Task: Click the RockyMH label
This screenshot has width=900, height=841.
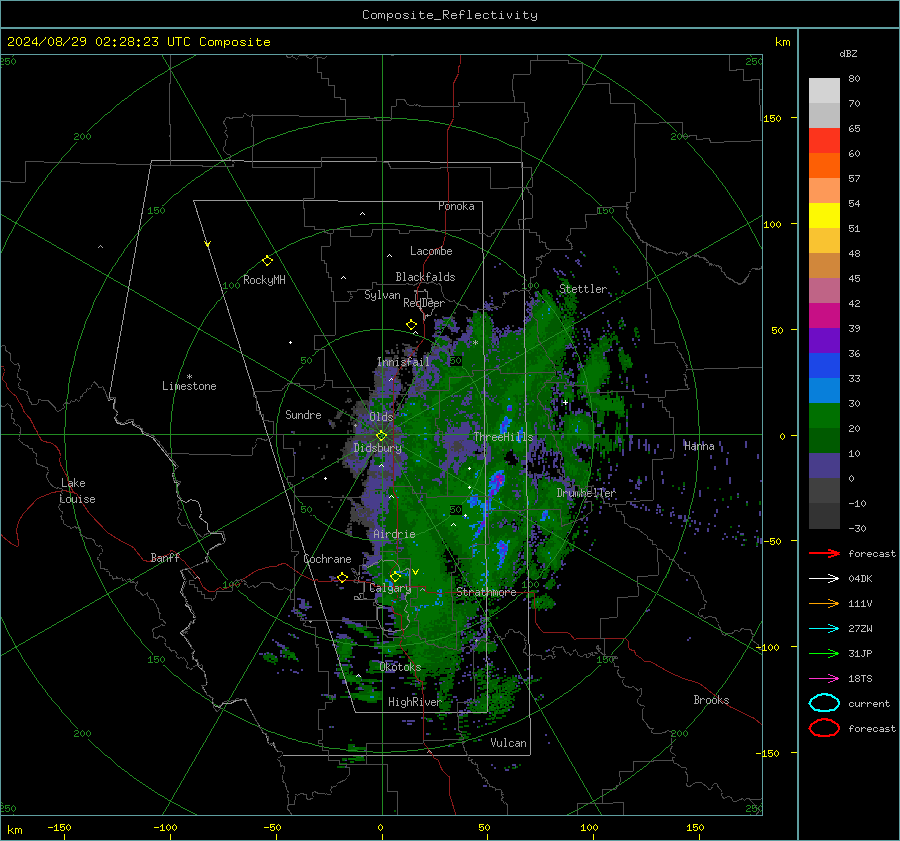Action: (x=264, y=280)
